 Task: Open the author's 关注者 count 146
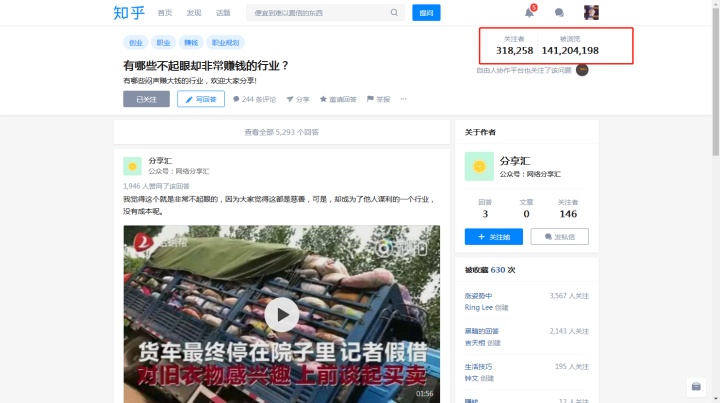[568, 209]
